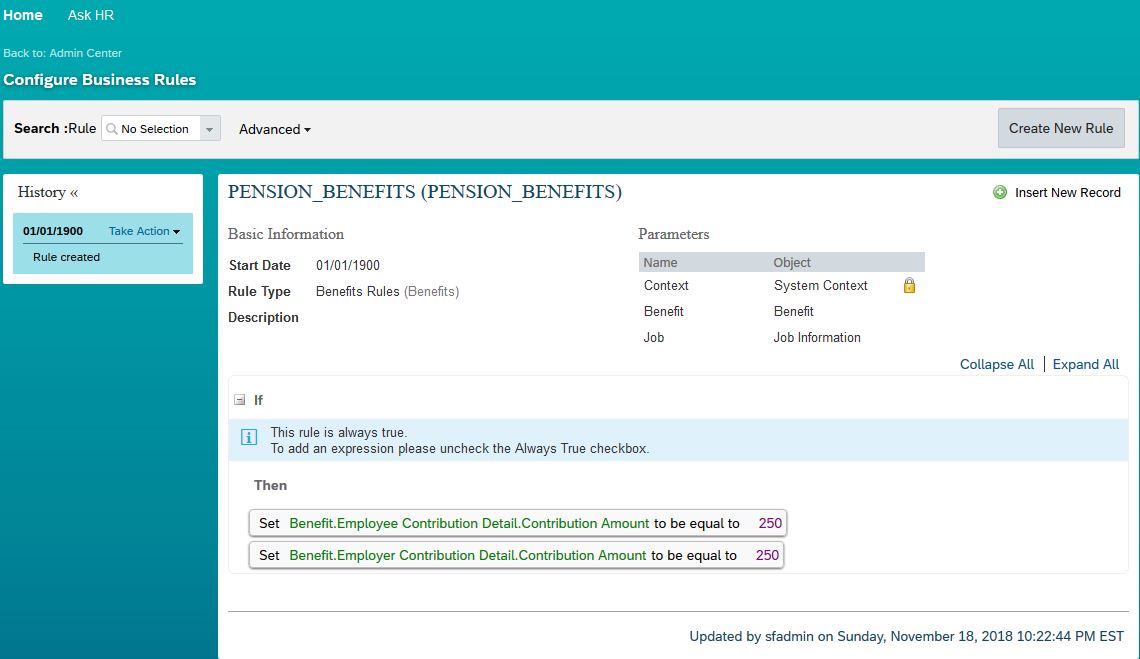Viewport: 1140px width, 659px height.
Task: Click the Then section label
Action: pyautogui.click(x=270, y=485)
